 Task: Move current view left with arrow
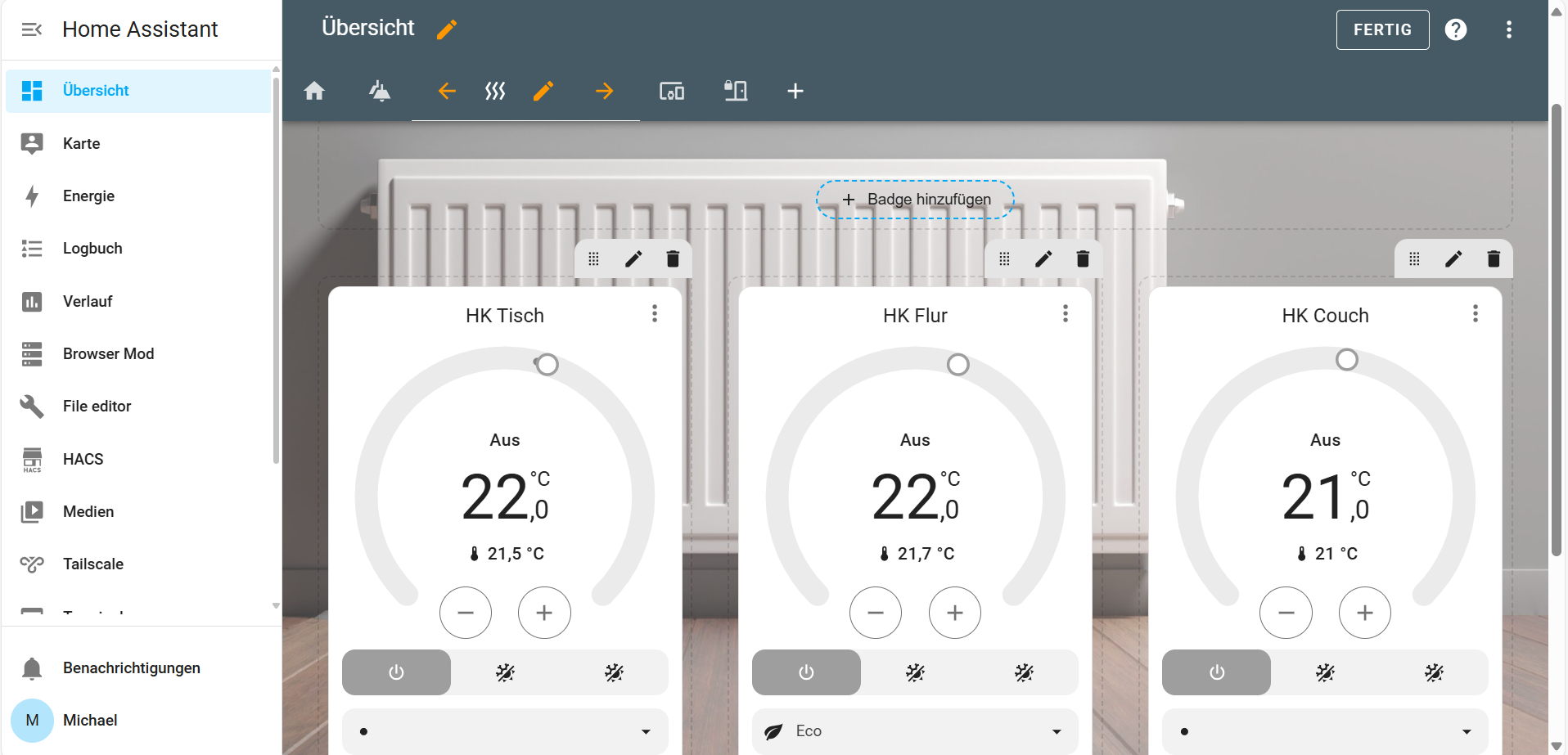[447, 91]
